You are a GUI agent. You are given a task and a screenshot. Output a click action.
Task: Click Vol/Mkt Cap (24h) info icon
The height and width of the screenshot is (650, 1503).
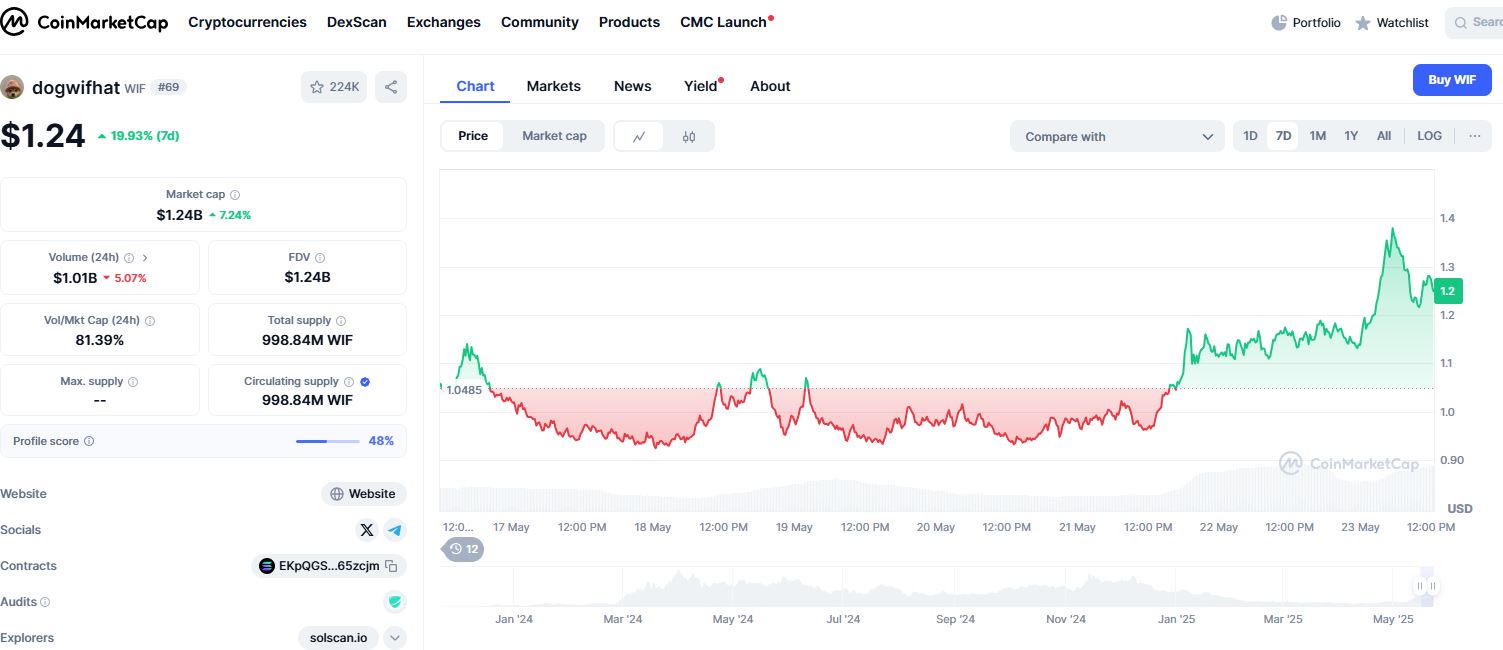pos(150,321)
